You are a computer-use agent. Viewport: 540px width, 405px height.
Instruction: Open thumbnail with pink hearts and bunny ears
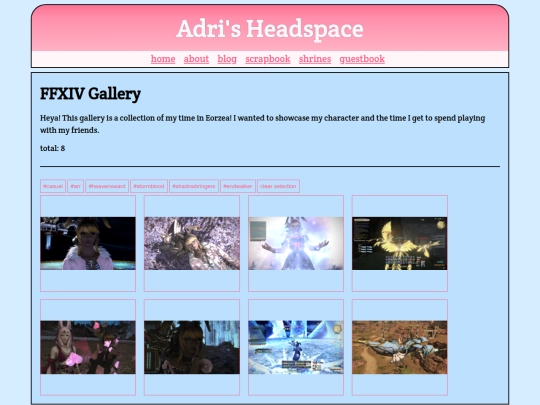click(88, 347)
